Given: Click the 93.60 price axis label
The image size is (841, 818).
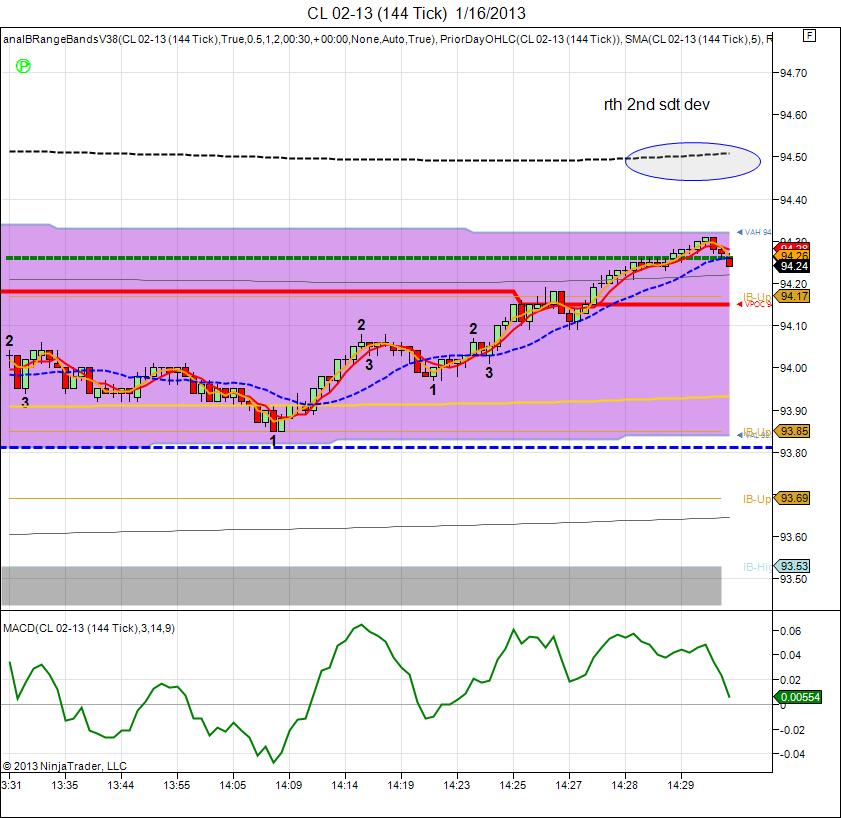Looking at the screenshot, I should coord(793,537).
